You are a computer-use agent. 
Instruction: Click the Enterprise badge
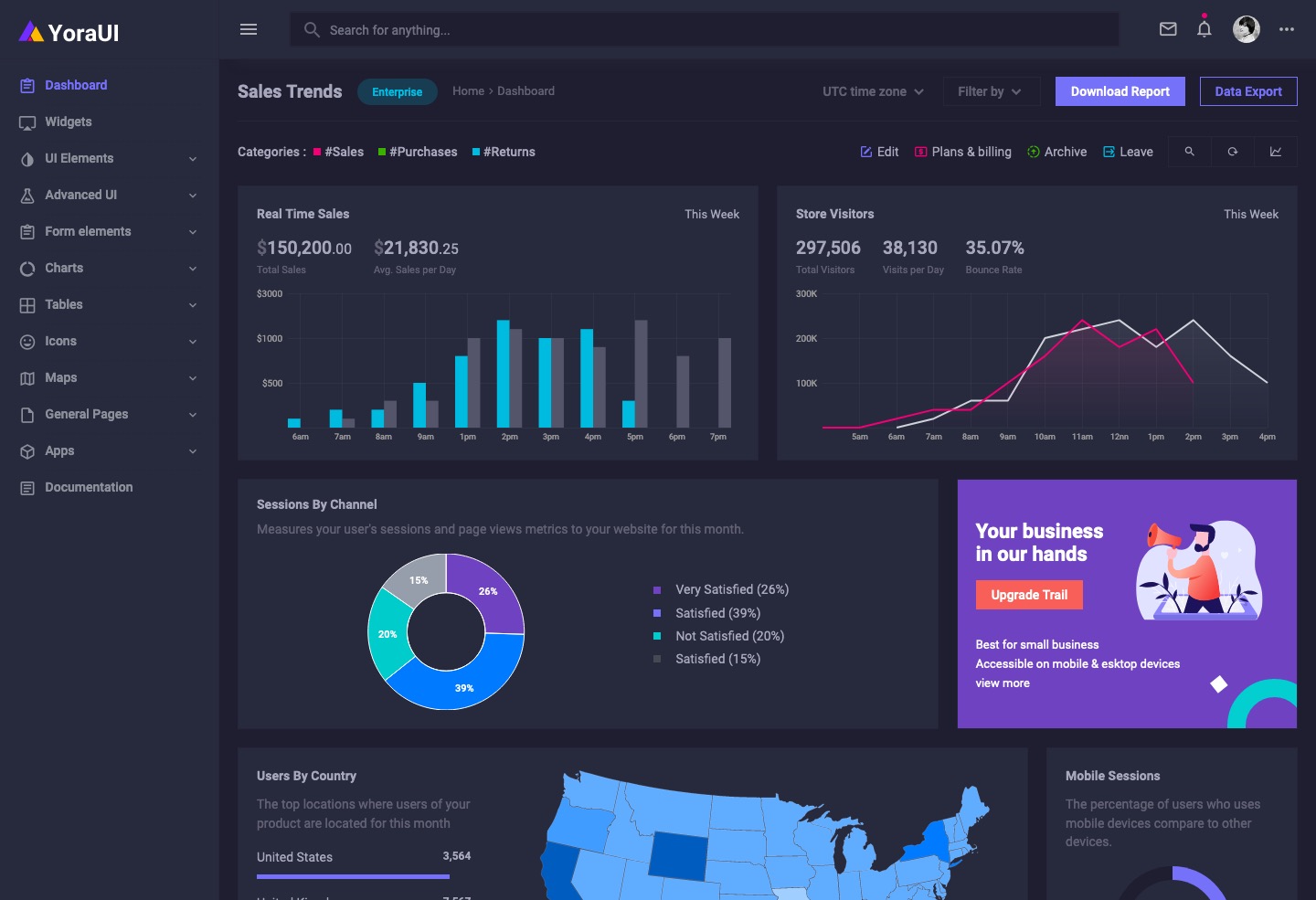(x=397, y=92)
